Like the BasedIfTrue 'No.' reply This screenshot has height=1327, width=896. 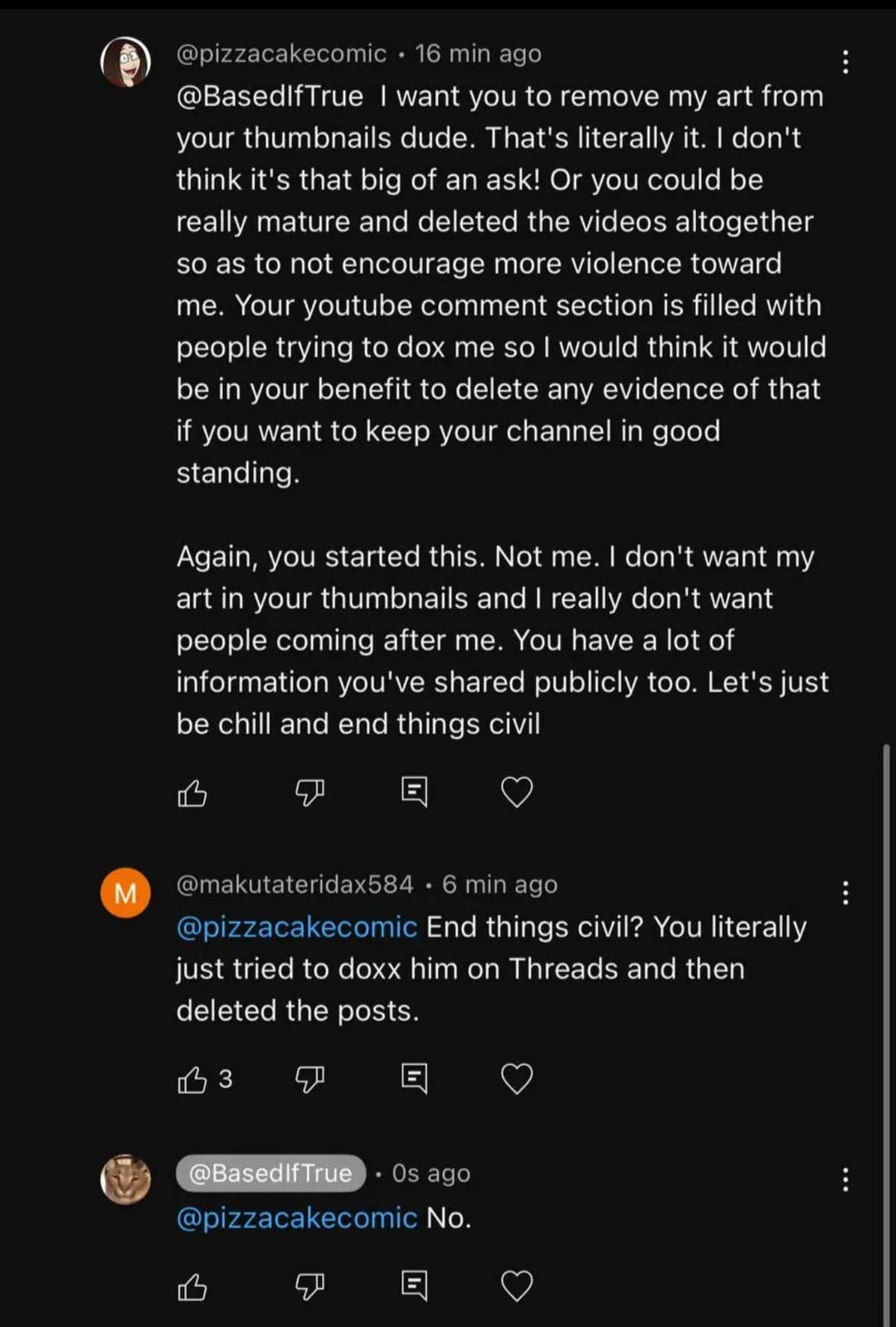[192, 1287]
